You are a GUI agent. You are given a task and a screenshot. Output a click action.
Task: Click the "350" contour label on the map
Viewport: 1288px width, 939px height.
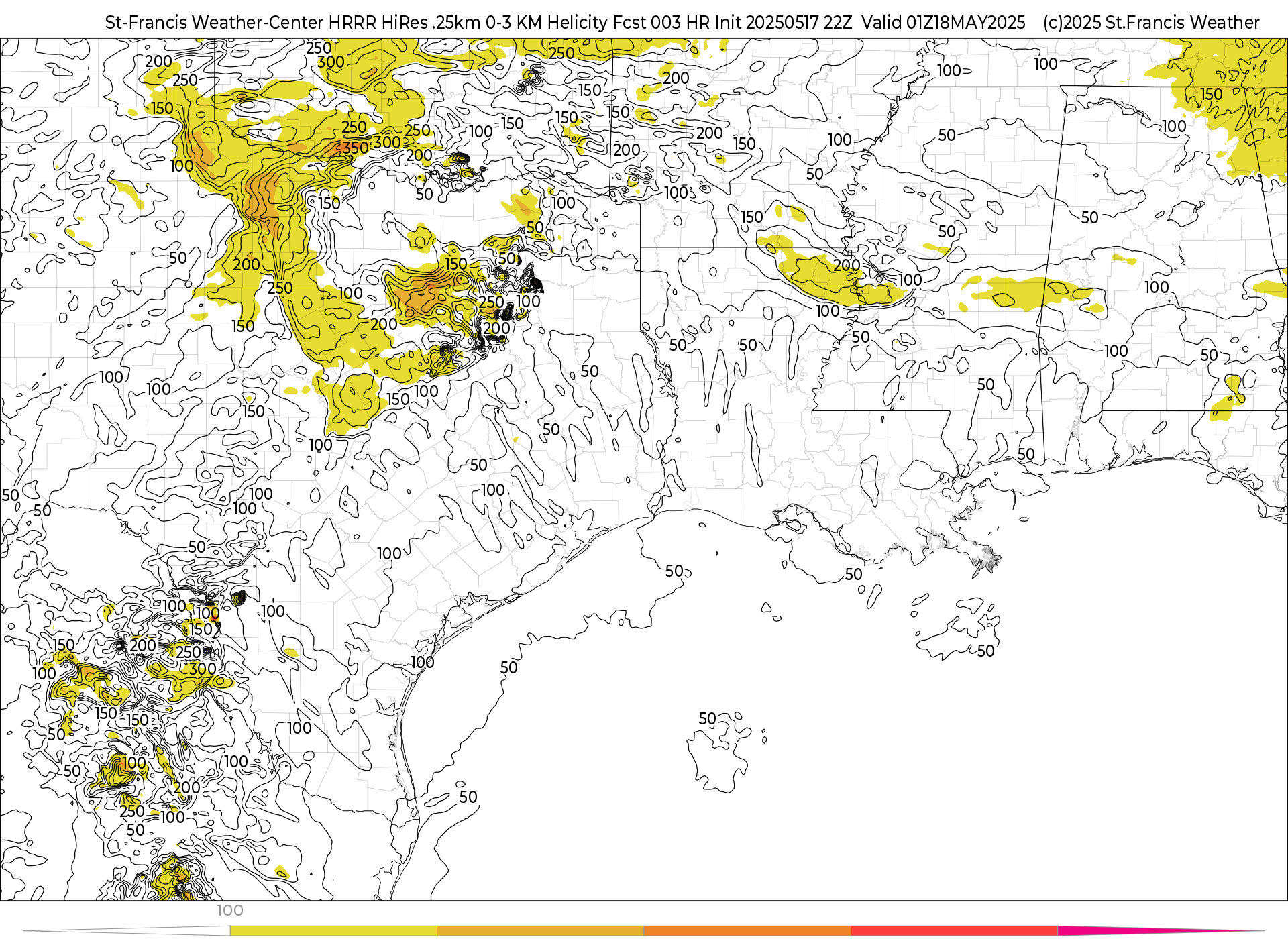coord(356,148)
